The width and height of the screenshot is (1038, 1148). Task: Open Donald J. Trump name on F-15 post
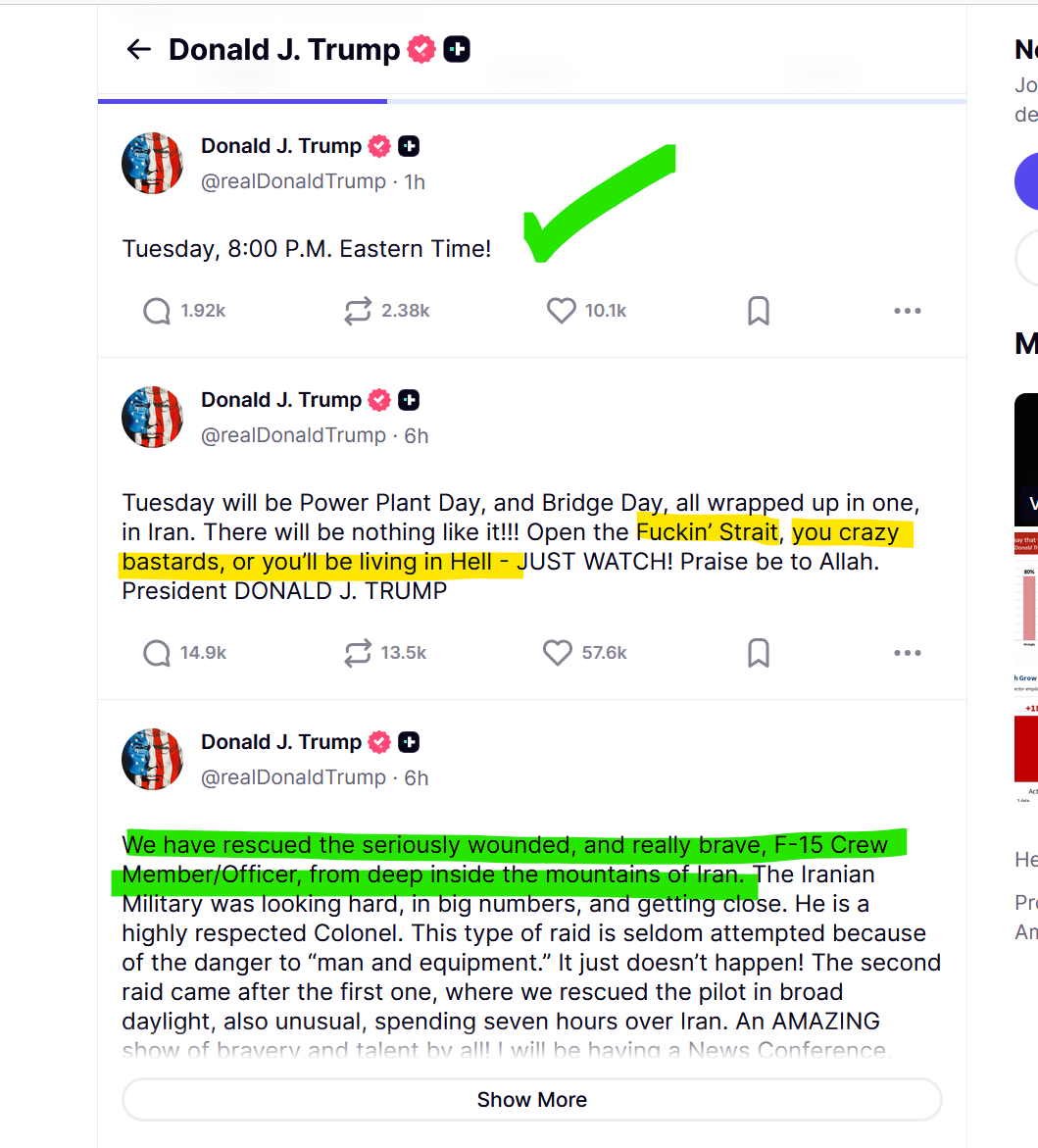(x=281, y=742)
